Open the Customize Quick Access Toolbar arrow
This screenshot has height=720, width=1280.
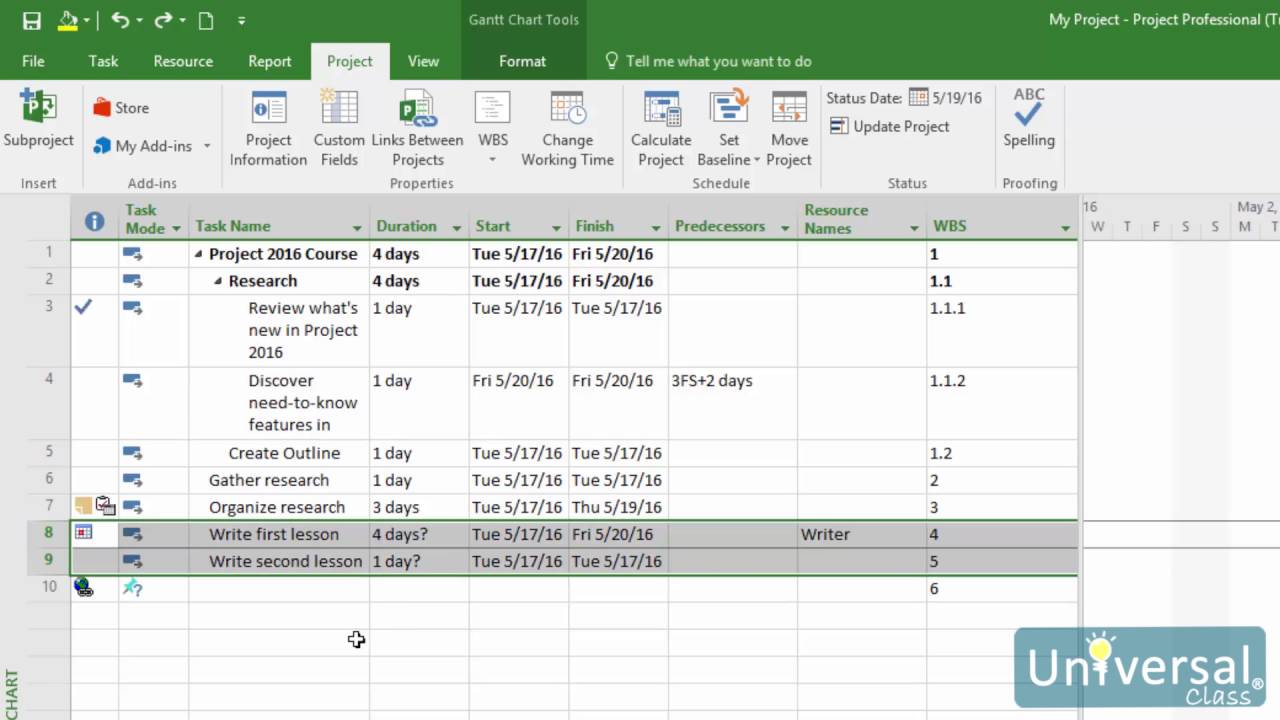coord(242,20)
